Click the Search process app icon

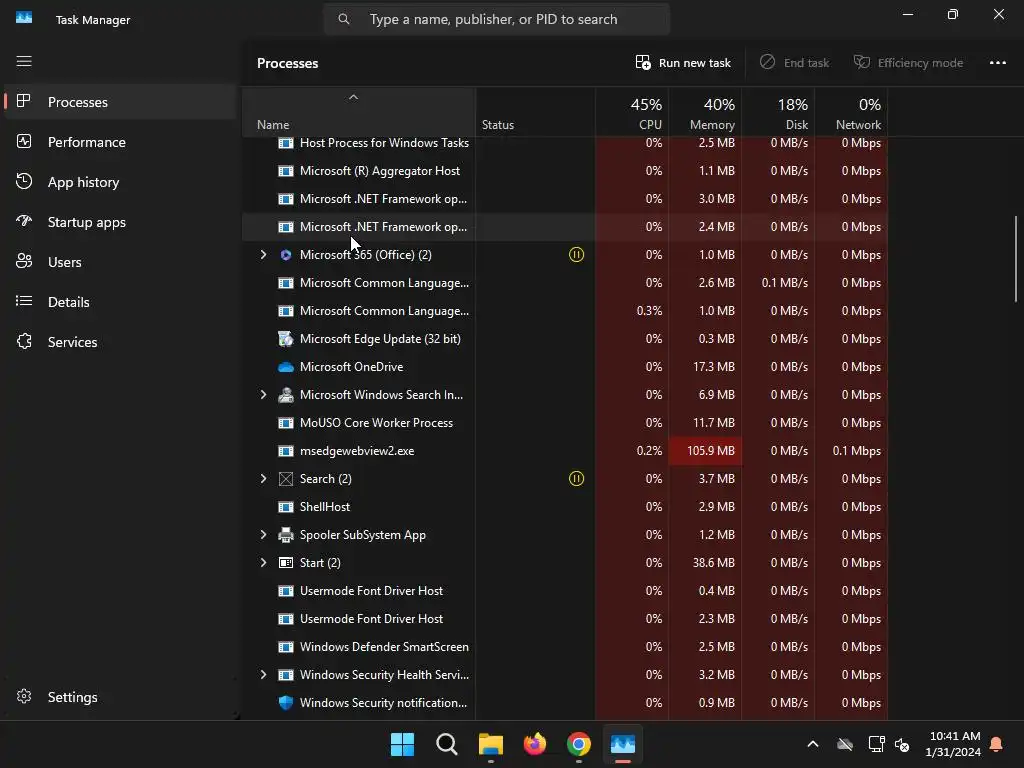285,479
